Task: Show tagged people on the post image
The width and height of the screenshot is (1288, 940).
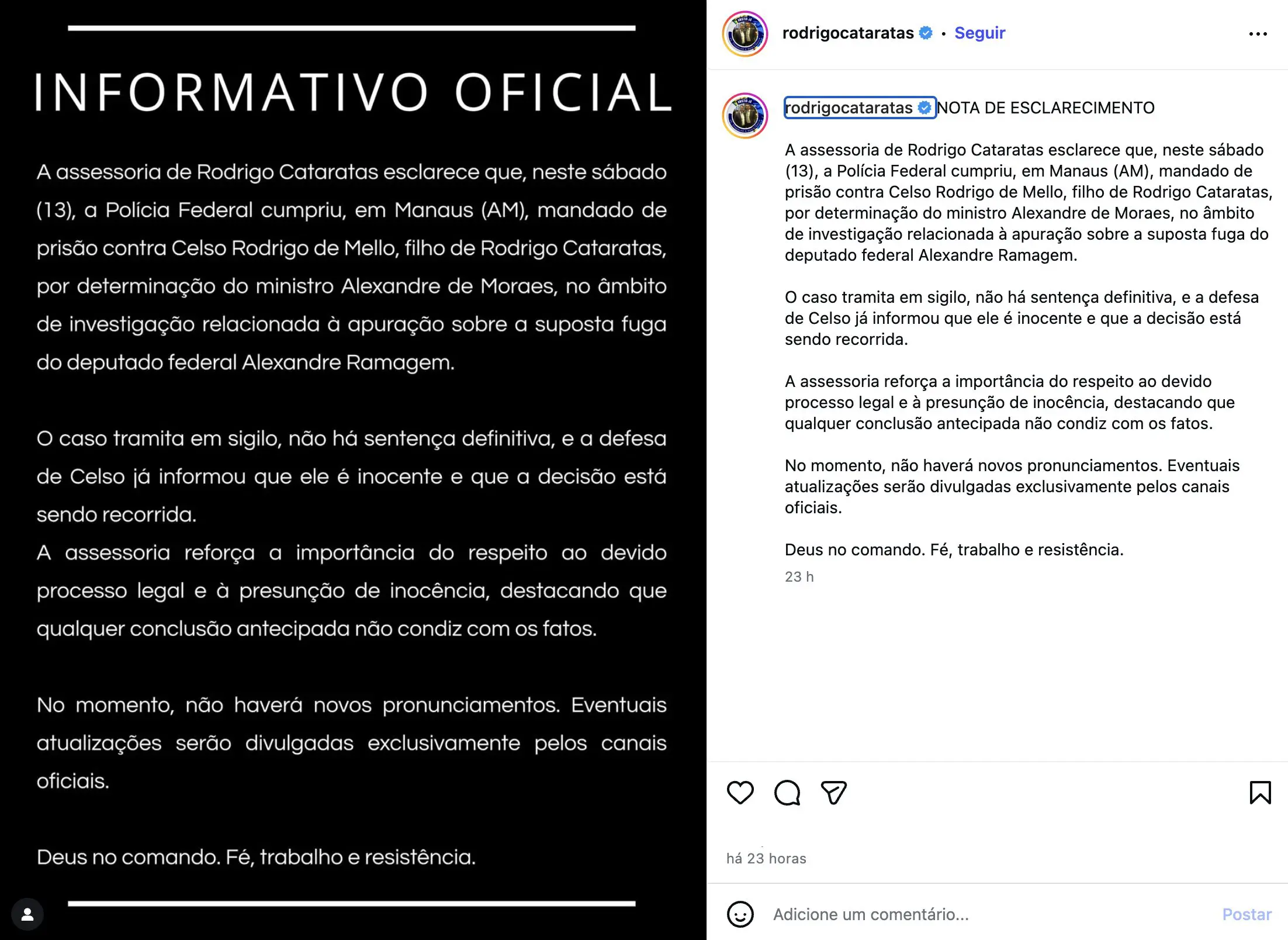Action: click(x=27, y=914)
